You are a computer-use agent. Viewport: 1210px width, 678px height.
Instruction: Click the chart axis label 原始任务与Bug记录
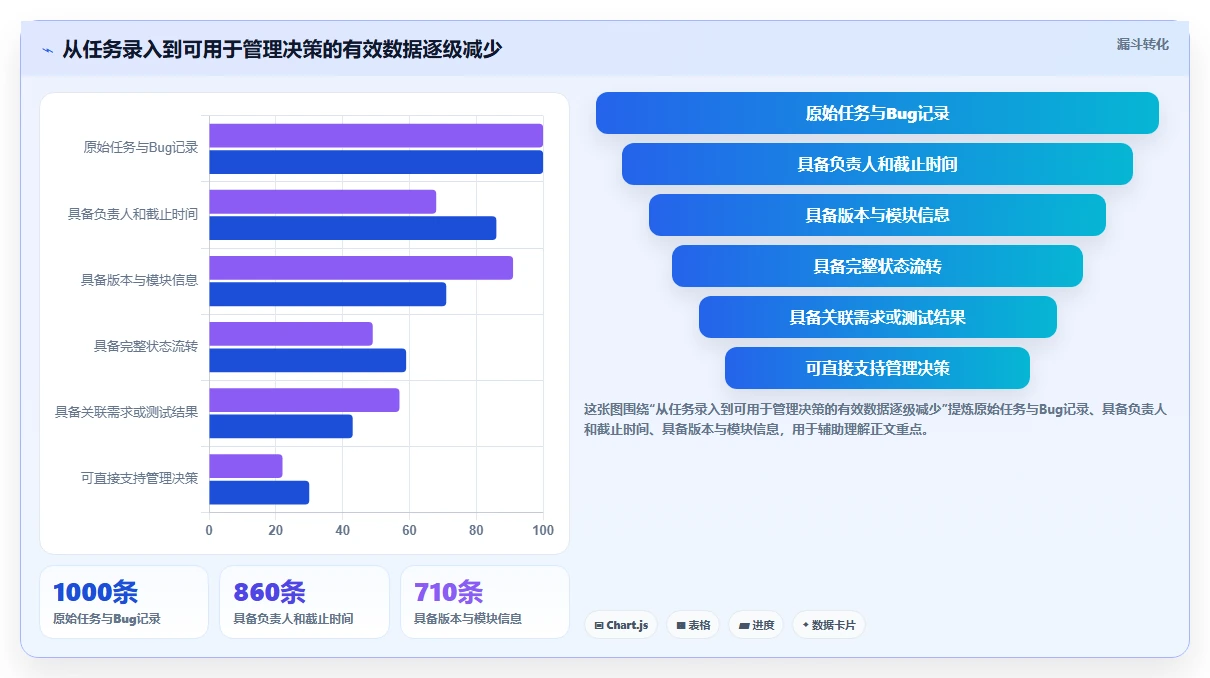tap(141, 148)
